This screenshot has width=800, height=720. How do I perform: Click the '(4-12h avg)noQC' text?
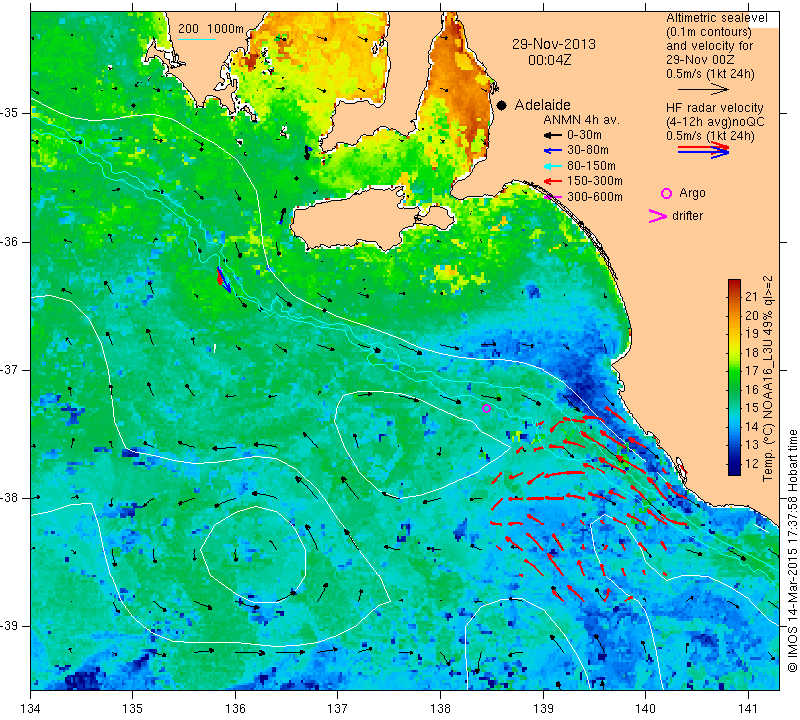715,122
